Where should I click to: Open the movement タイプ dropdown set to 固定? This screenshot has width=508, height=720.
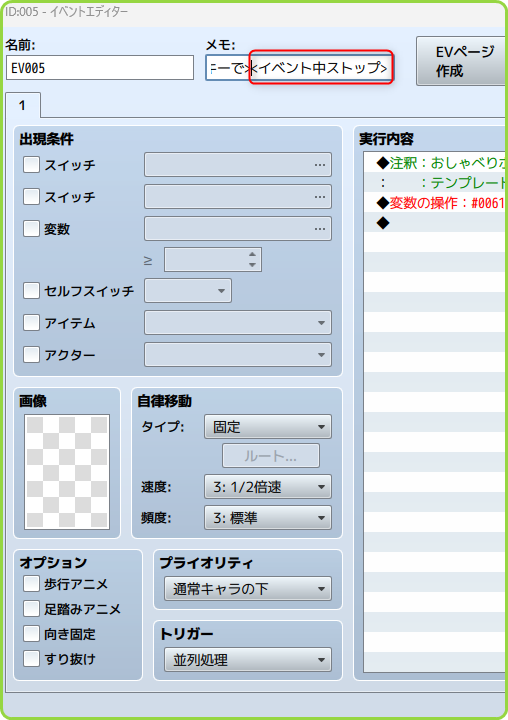coord(268,427)
